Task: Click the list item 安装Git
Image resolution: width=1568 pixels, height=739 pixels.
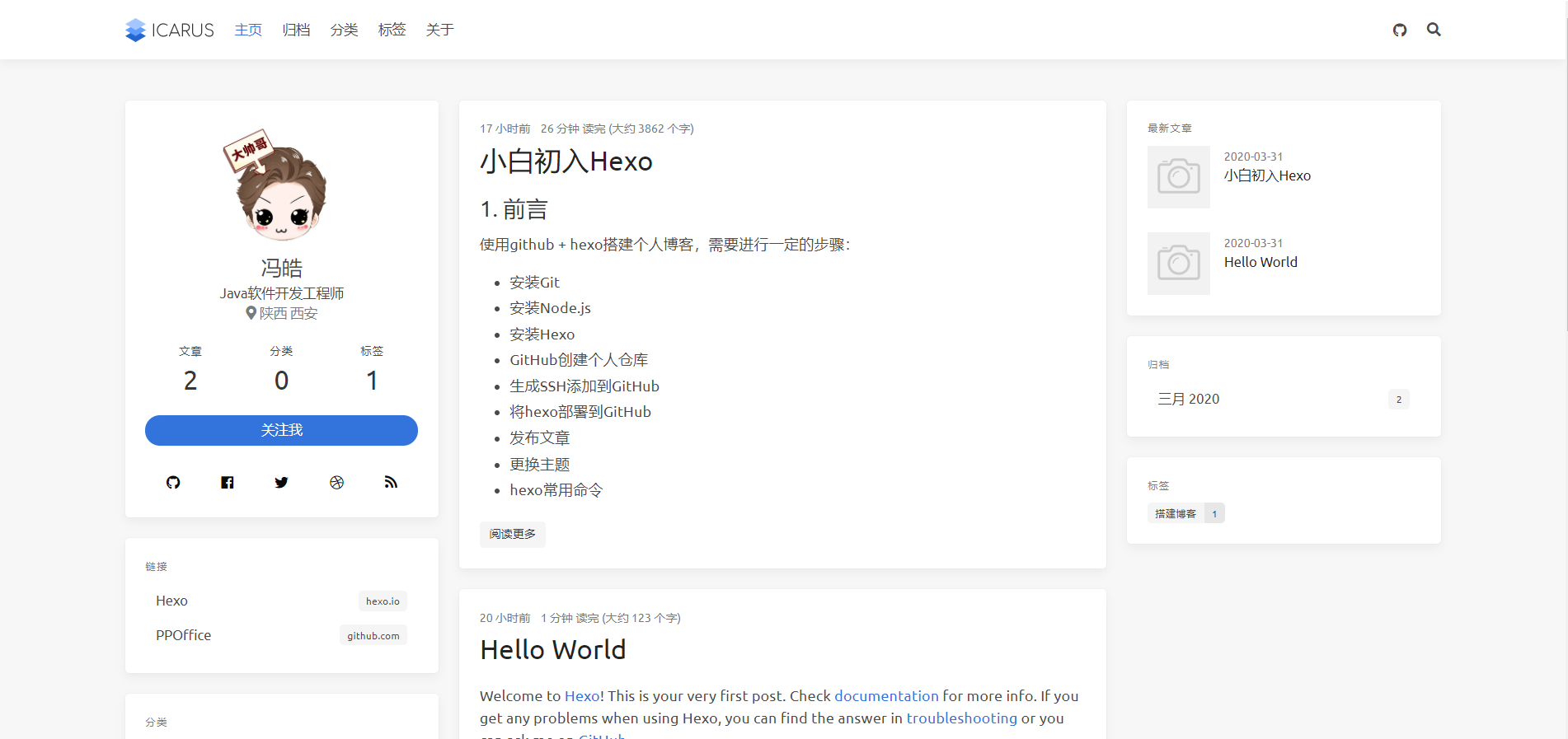Action: pos(534,283)
